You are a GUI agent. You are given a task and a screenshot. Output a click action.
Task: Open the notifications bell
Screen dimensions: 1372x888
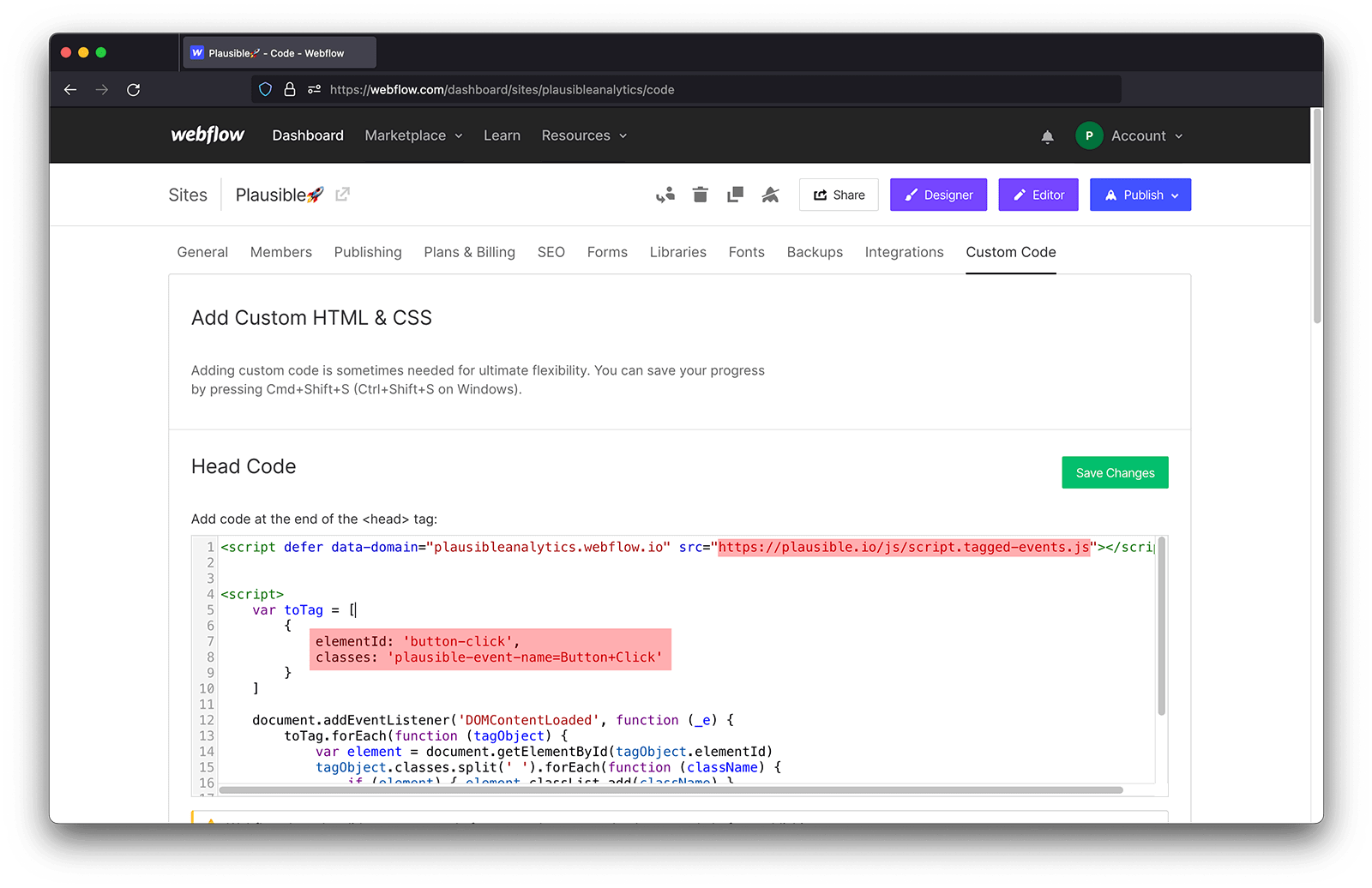click(x=1047, y=135)
